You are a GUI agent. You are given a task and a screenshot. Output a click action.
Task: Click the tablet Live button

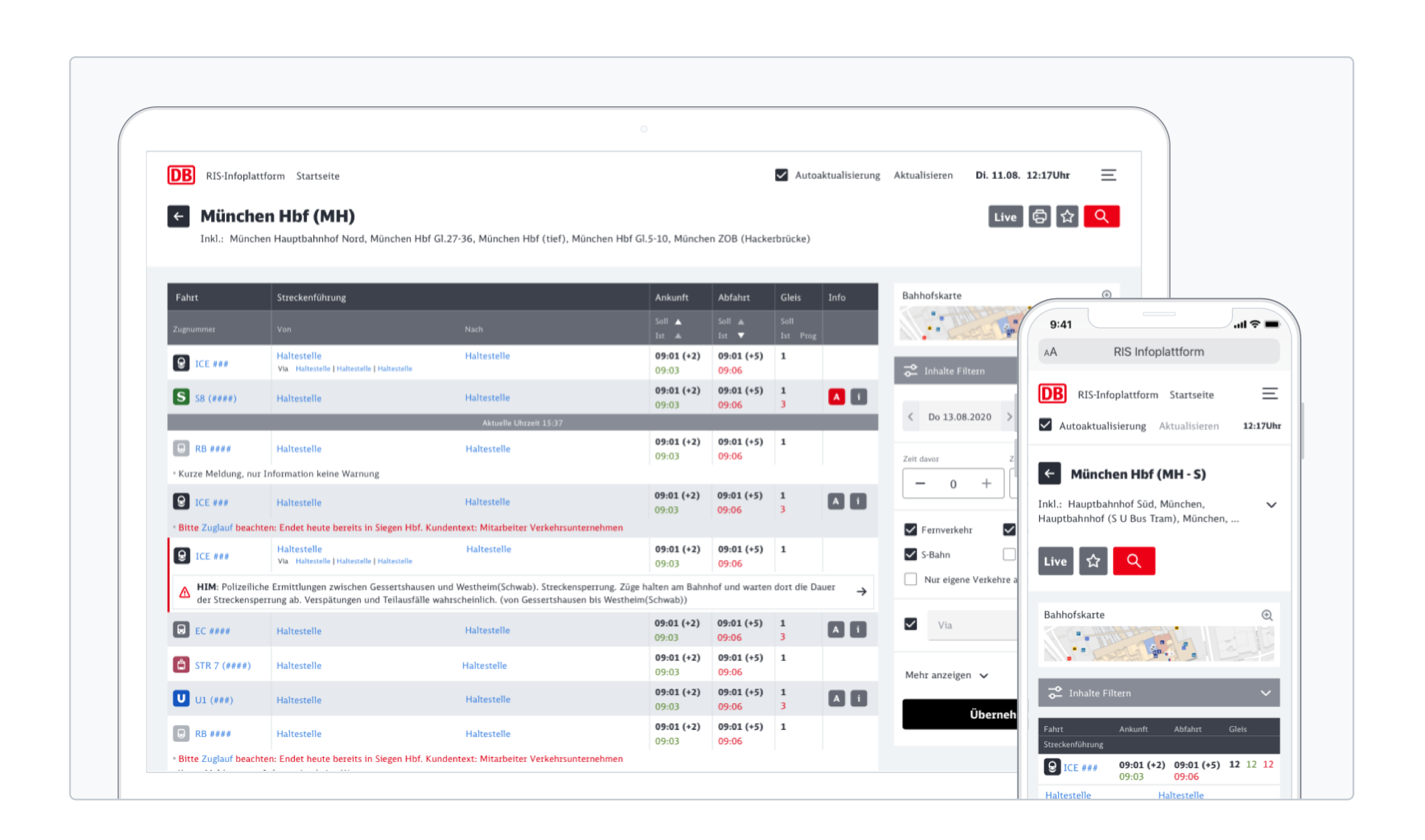pyautogui.click(x=1005, y=216)
